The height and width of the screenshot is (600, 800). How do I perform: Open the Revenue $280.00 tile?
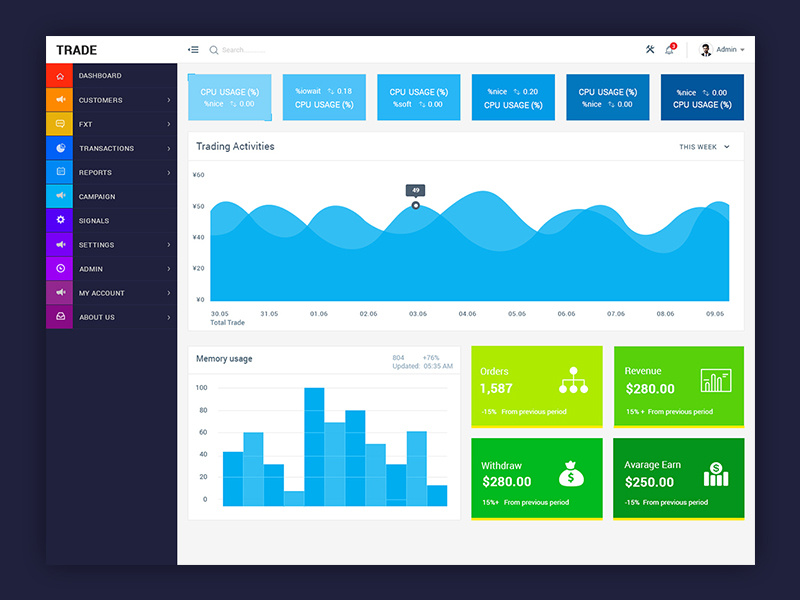coord(678,385)
